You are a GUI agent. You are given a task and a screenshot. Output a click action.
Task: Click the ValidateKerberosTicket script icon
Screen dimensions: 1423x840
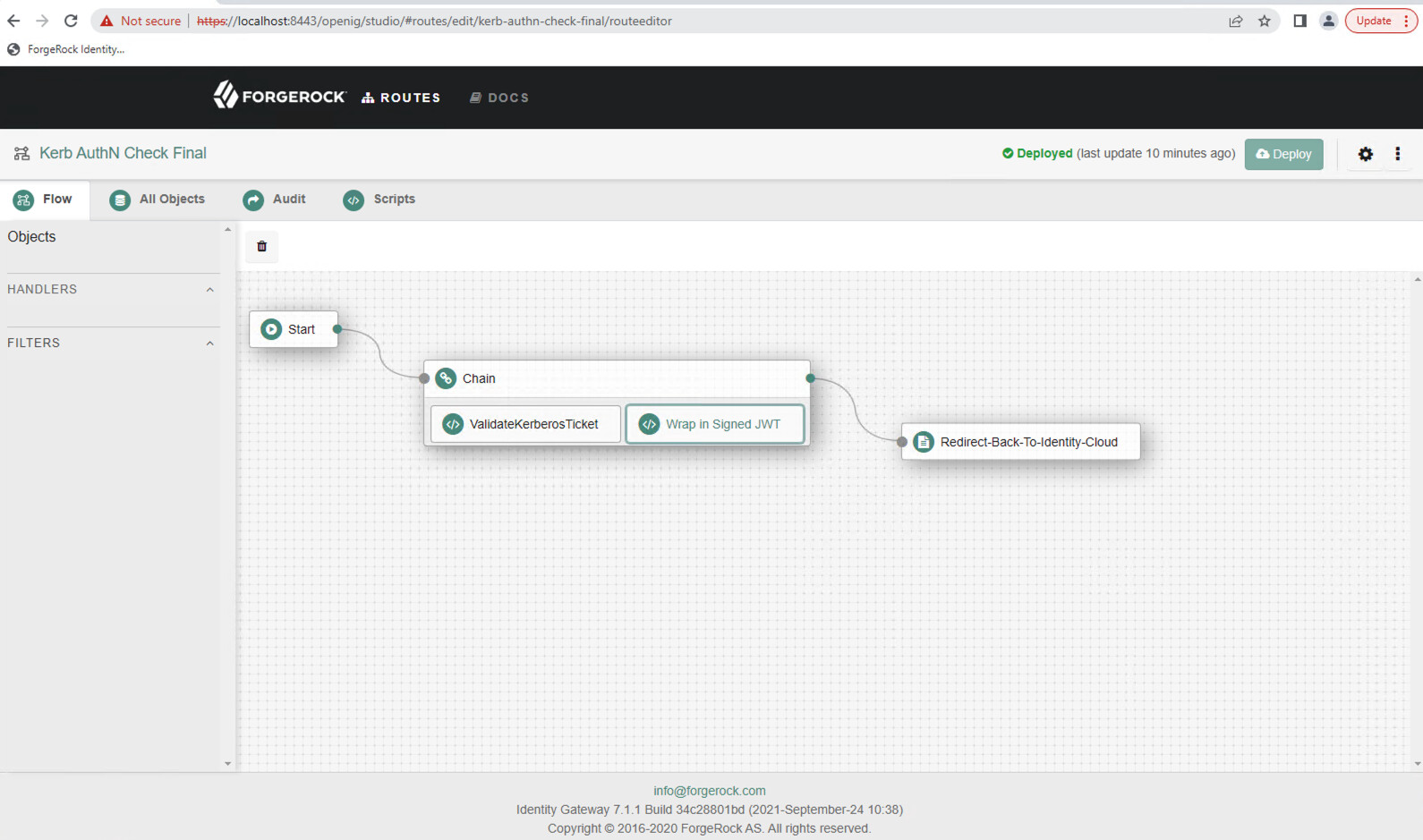click(x=453, y=424)
